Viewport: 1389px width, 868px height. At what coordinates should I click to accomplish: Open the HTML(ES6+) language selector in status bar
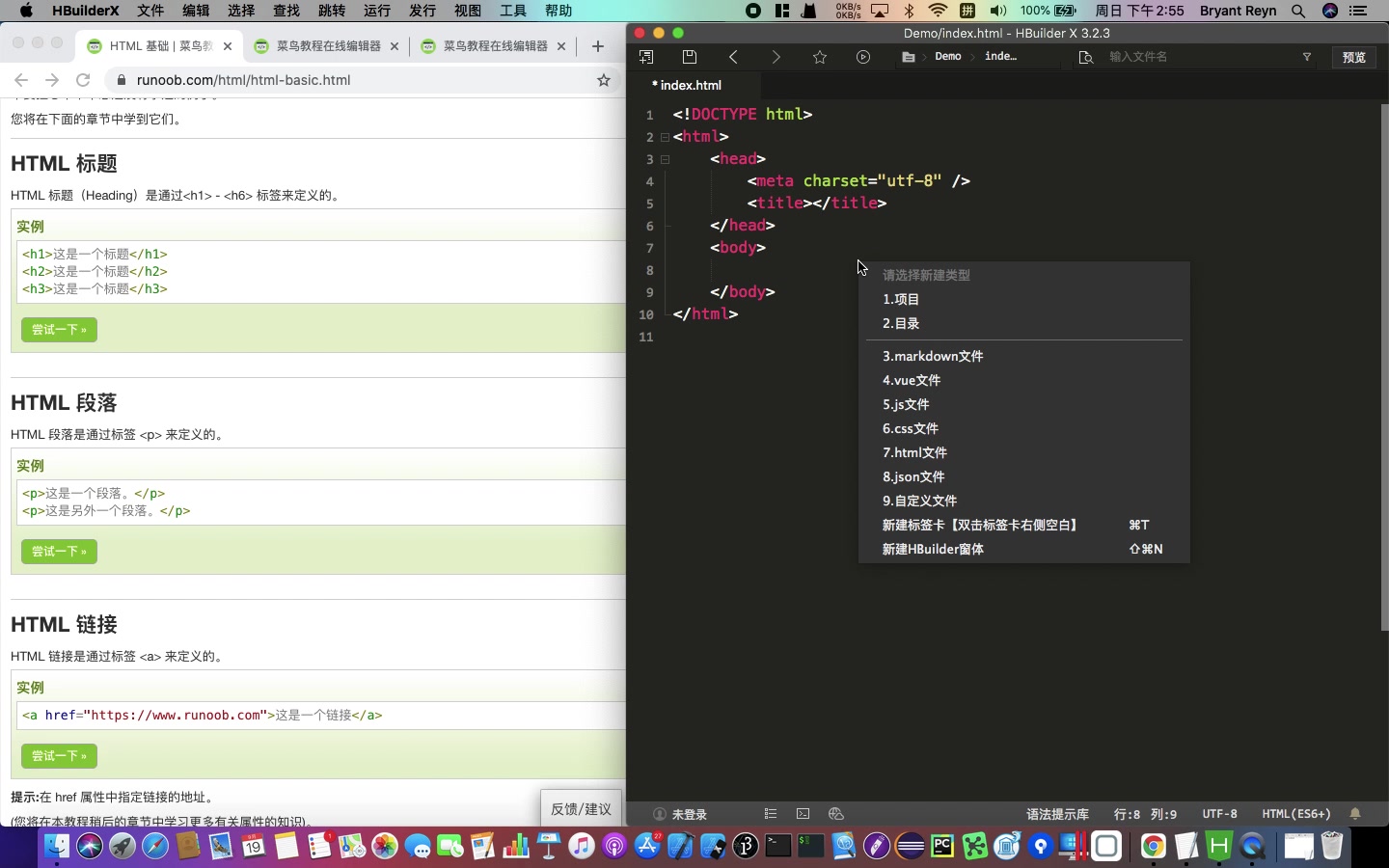pyautogui.click(x=1296, y=814)
